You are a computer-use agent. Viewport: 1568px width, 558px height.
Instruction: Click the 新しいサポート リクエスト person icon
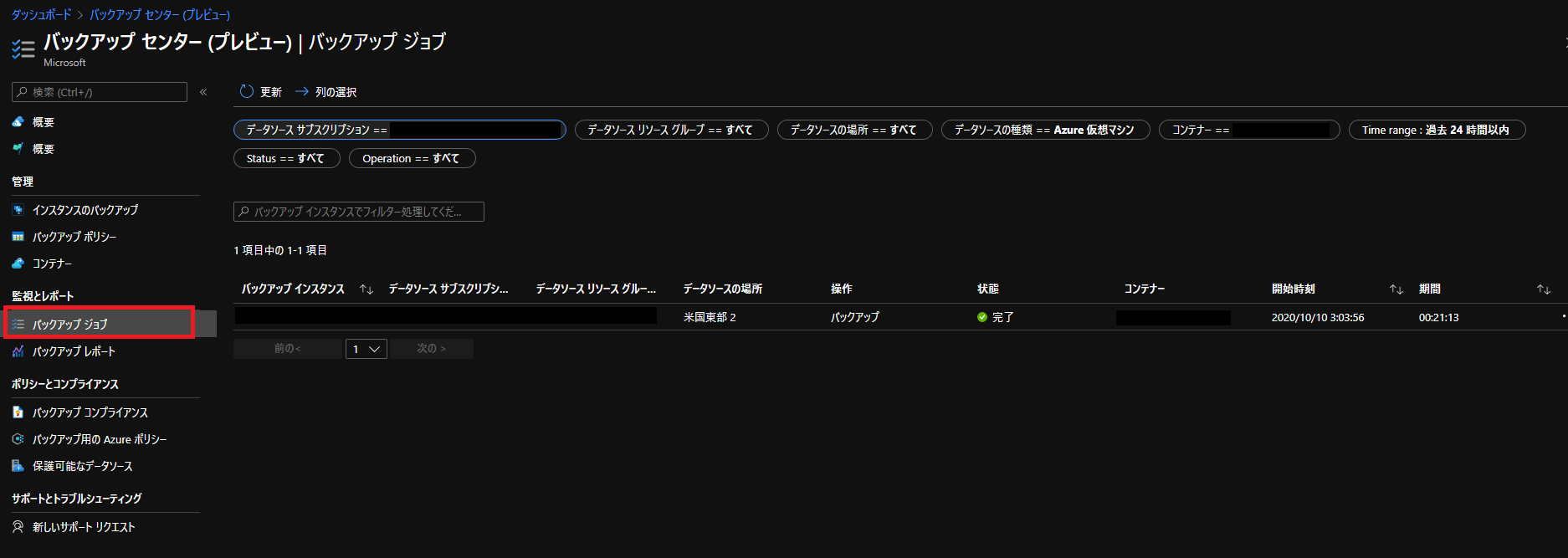(x=18, y=527)
